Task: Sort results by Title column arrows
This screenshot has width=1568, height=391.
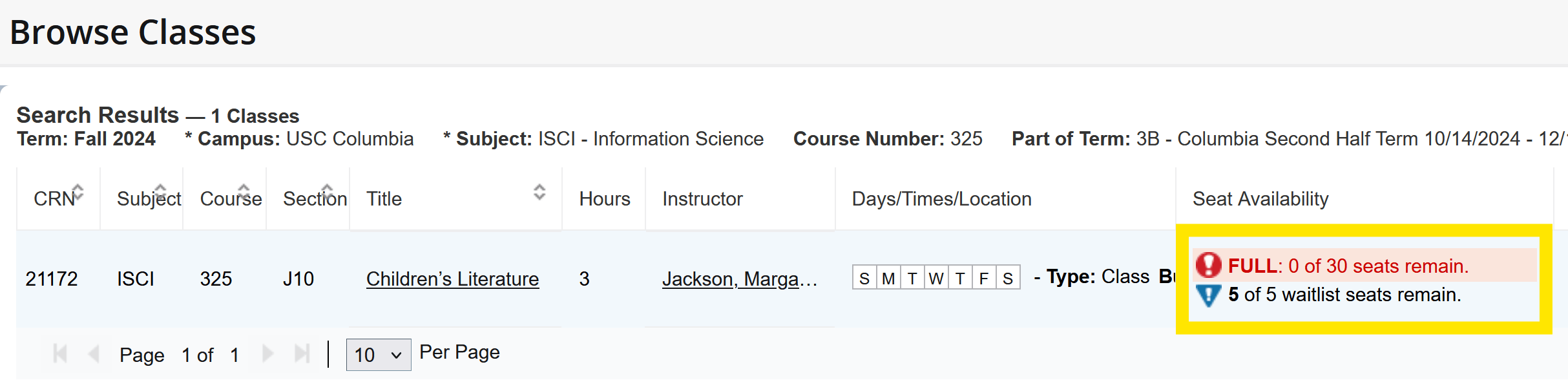Action: point(539,191)
